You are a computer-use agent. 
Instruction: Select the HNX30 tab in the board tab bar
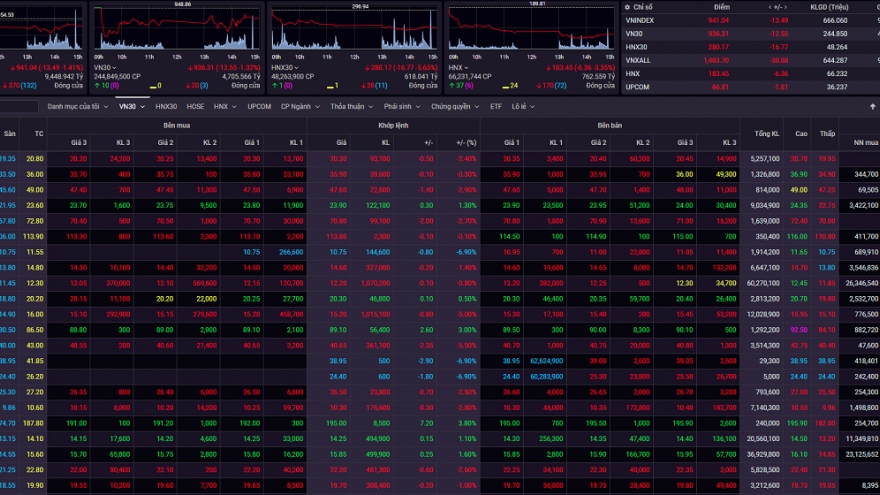(166, 106)
